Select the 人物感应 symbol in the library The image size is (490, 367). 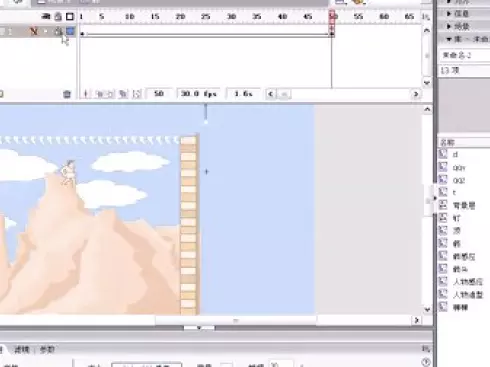467,282
